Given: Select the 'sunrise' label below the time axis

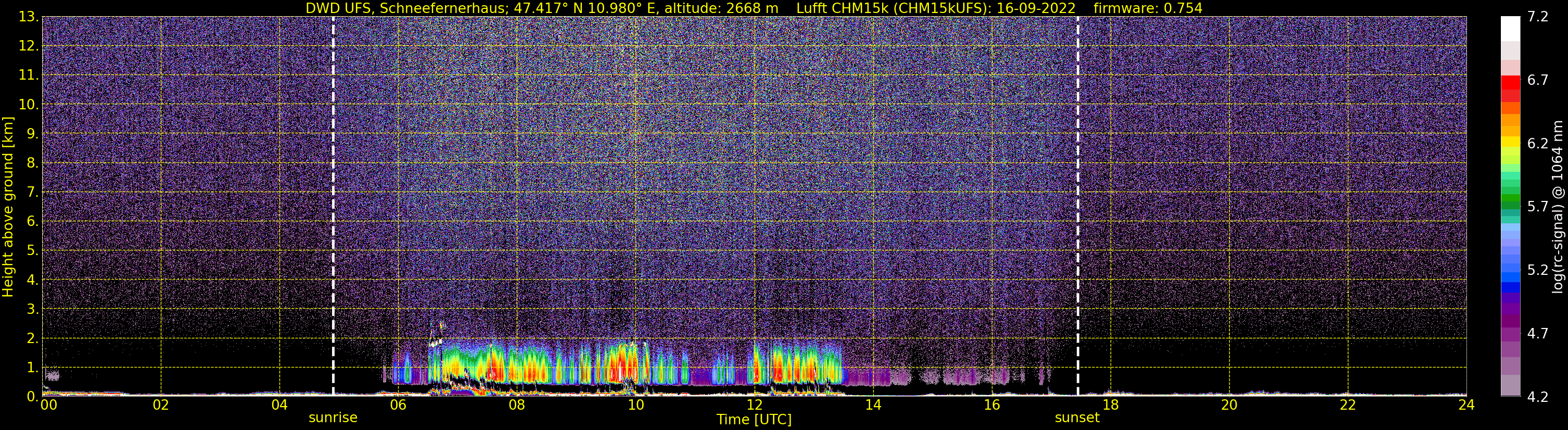Looking at the screenshot, I should coord(333,418).
